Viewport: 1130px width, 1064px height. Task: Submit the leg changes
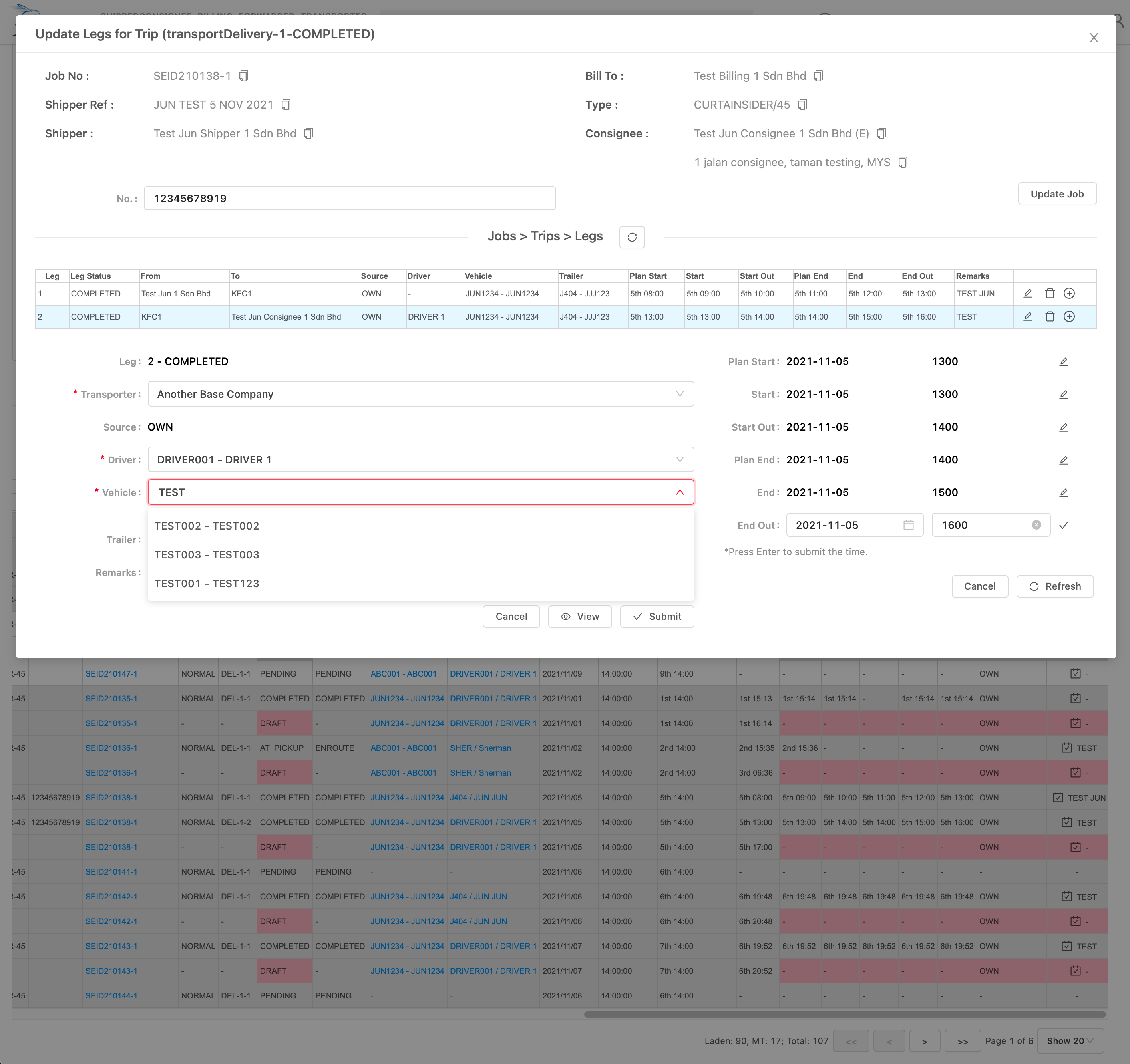657,616
